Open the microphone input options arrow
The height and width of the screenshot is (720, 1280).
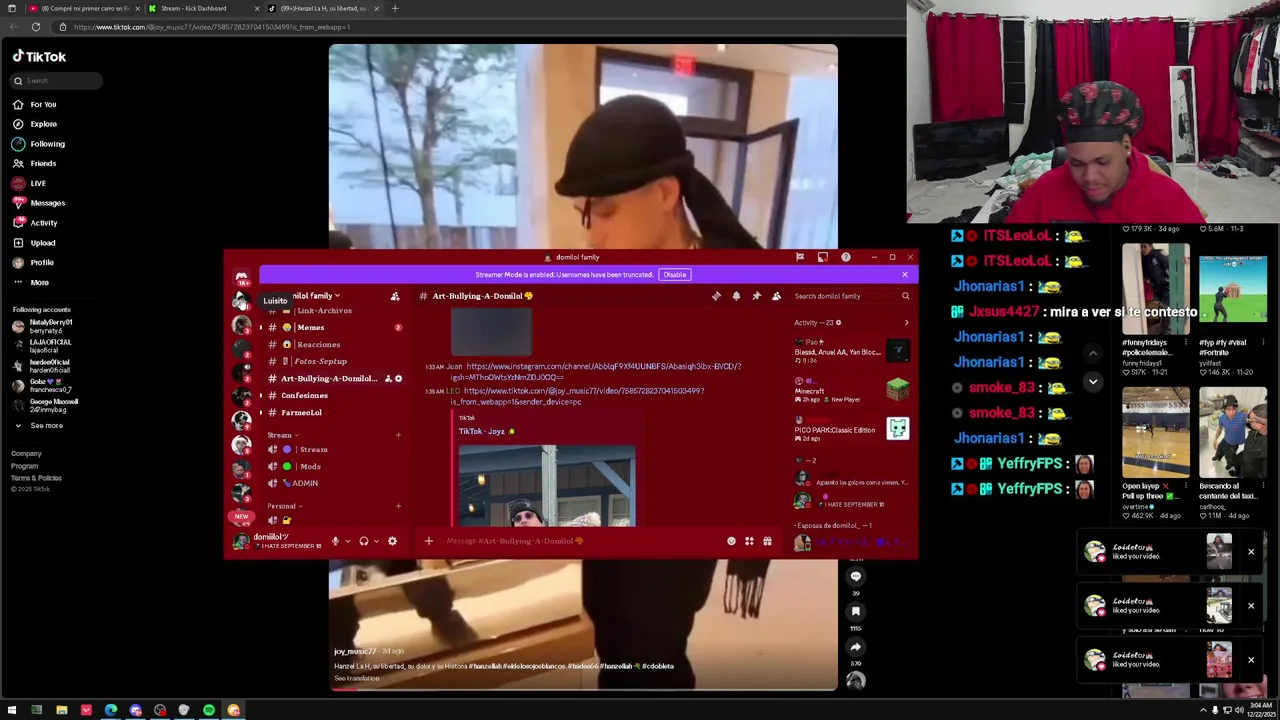click(x=348, y=541)
